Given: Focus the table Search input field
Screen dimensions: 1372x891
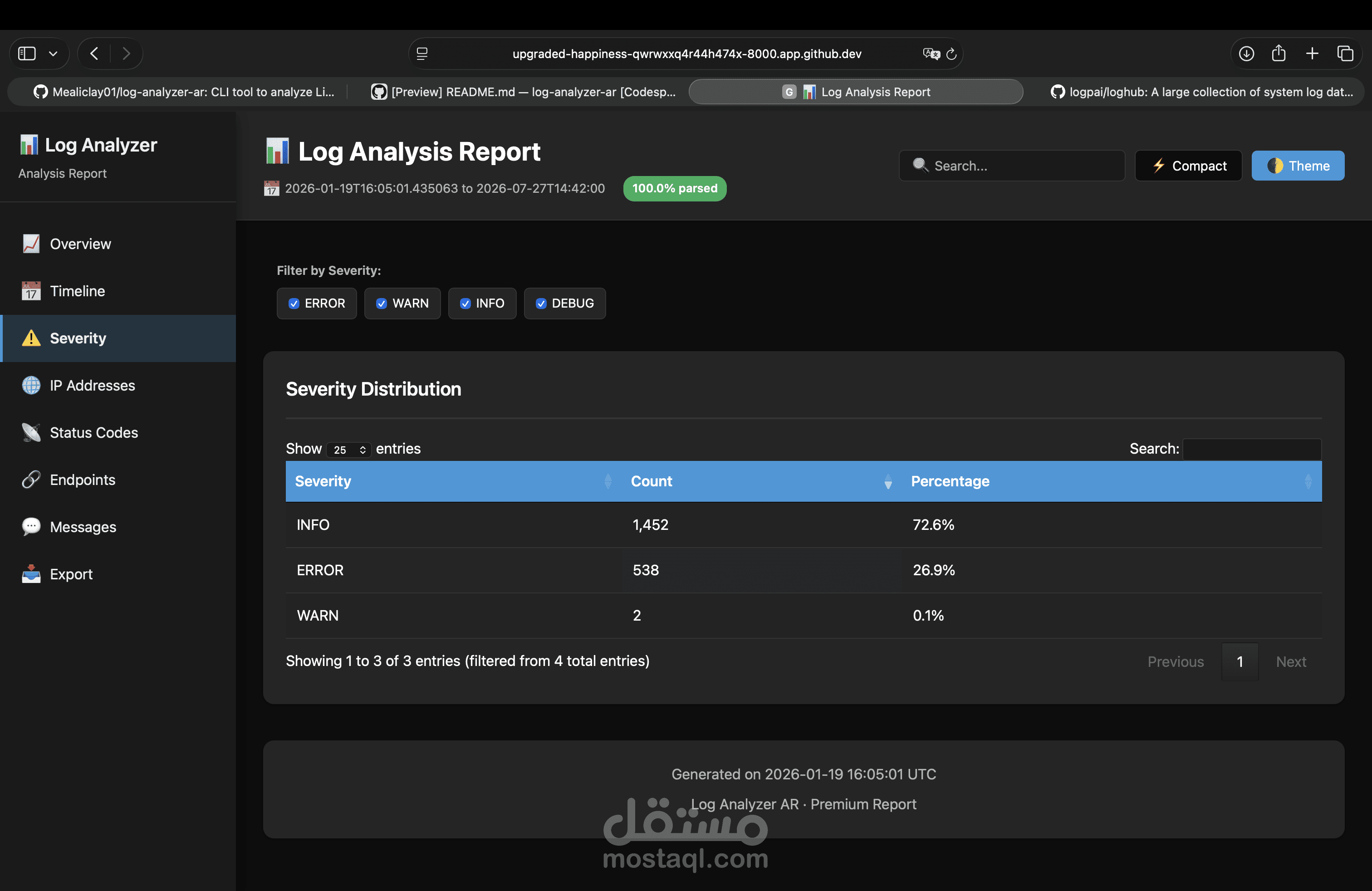Looking at the screenshot, I should click(1251, 449).
